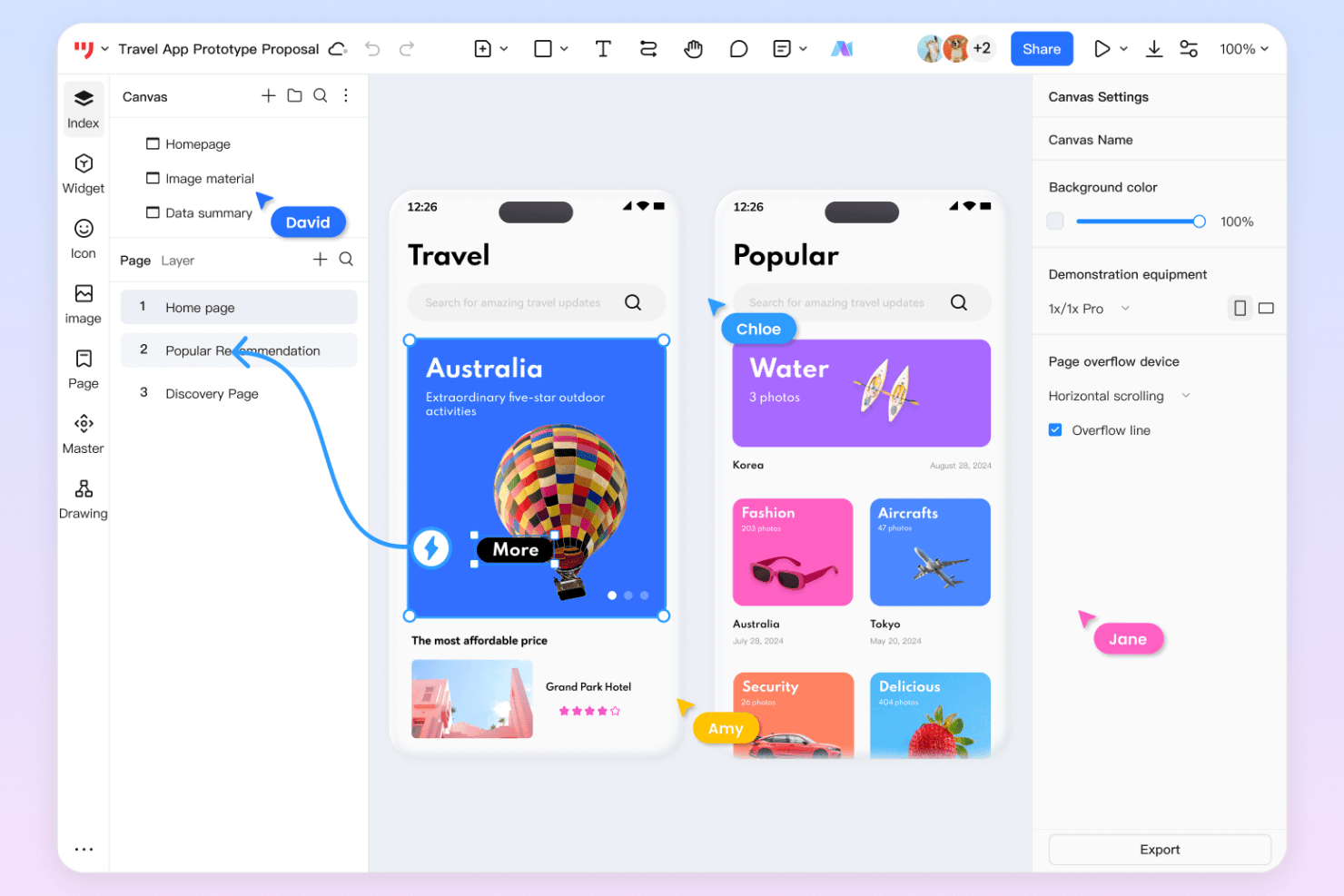Redo the last action
1344x896 pixels.
click(407, 49)
